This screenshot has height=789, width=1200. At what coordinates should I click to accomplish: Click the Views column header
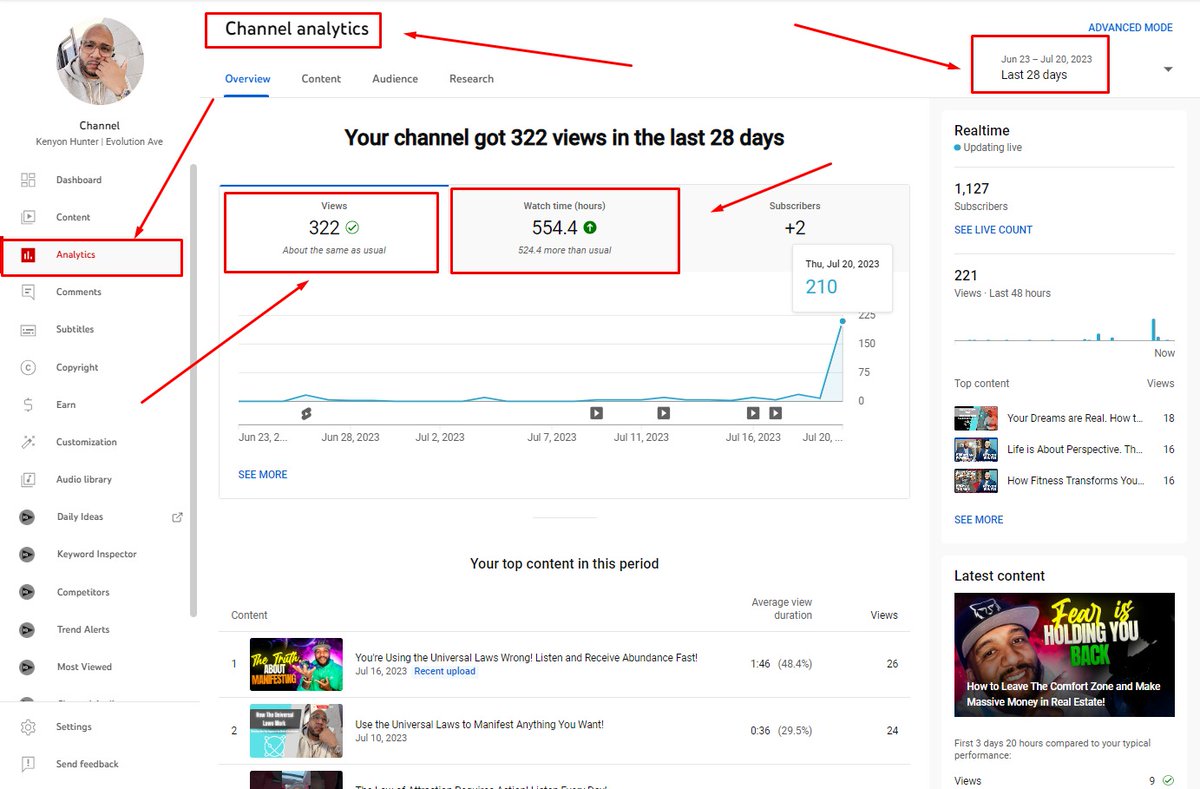884,615
